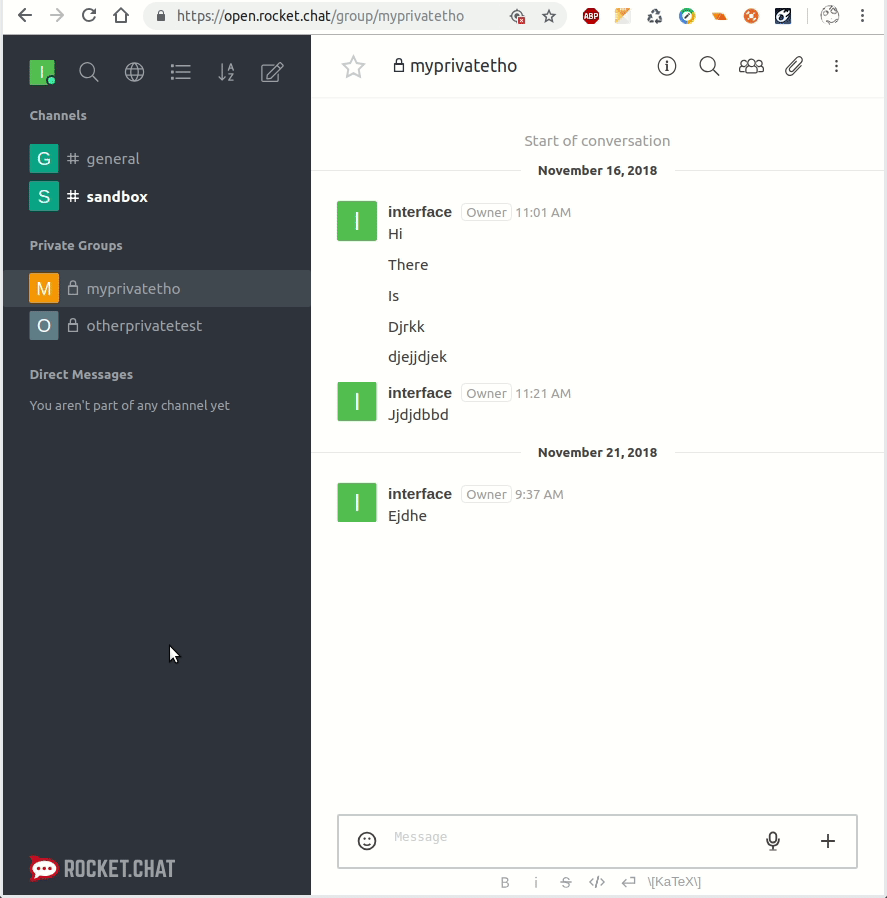Click the Message input field
The height and width of the screenshot is (898, 887).
click(573, 837)
